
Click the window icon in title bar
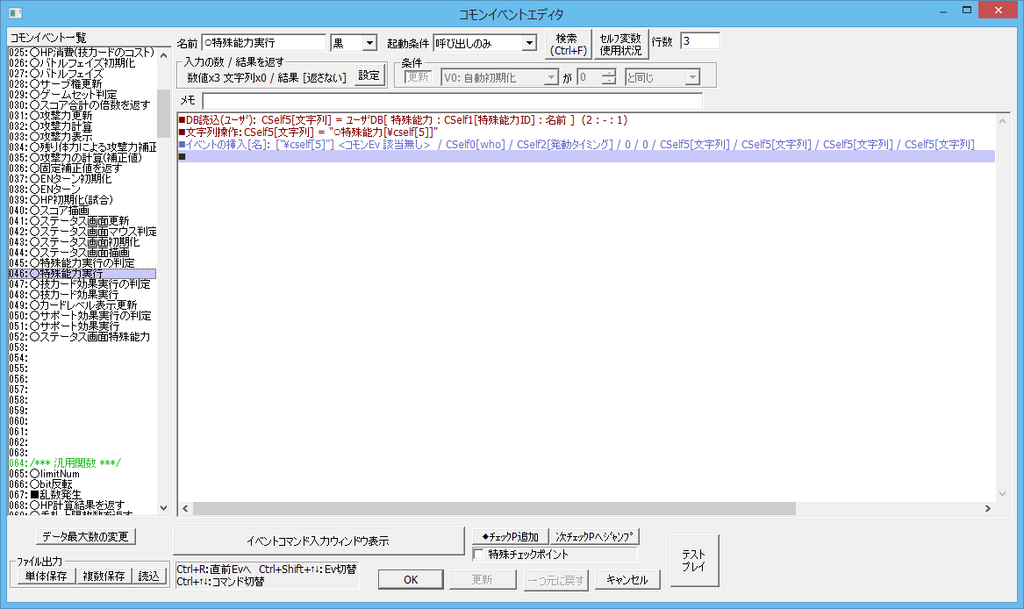16,12
